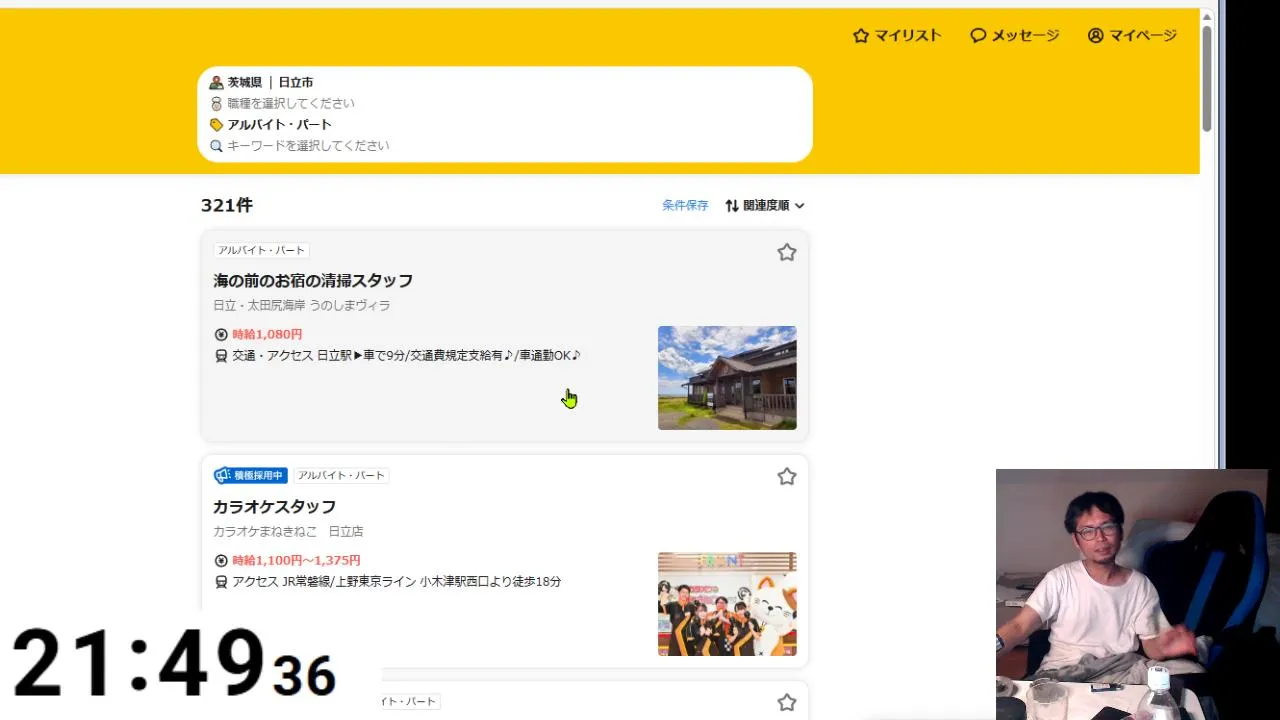
Task: Click the yellow tag icon in search box
Action: click(x=216, y=124)
